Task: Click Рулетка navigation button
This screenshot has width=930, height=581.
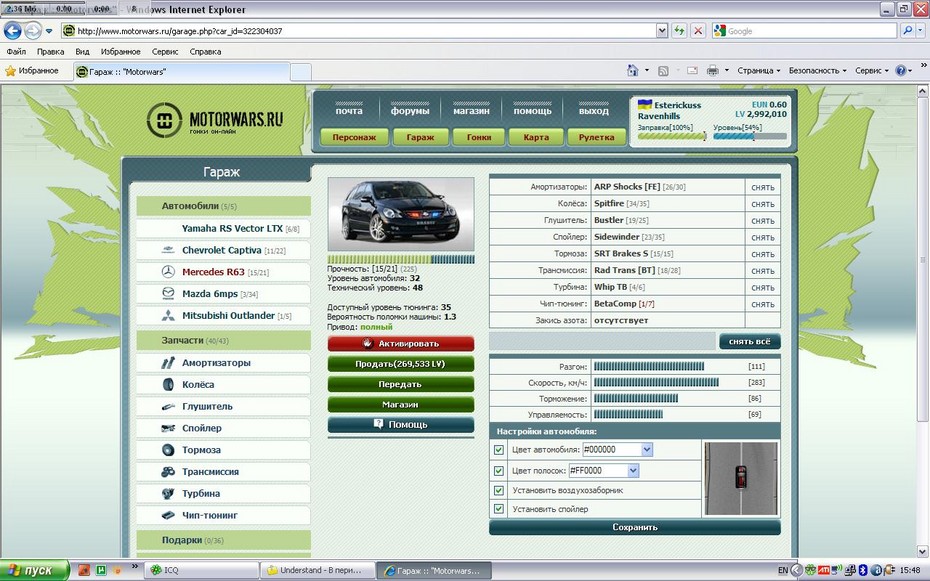Action: (597, 137)
